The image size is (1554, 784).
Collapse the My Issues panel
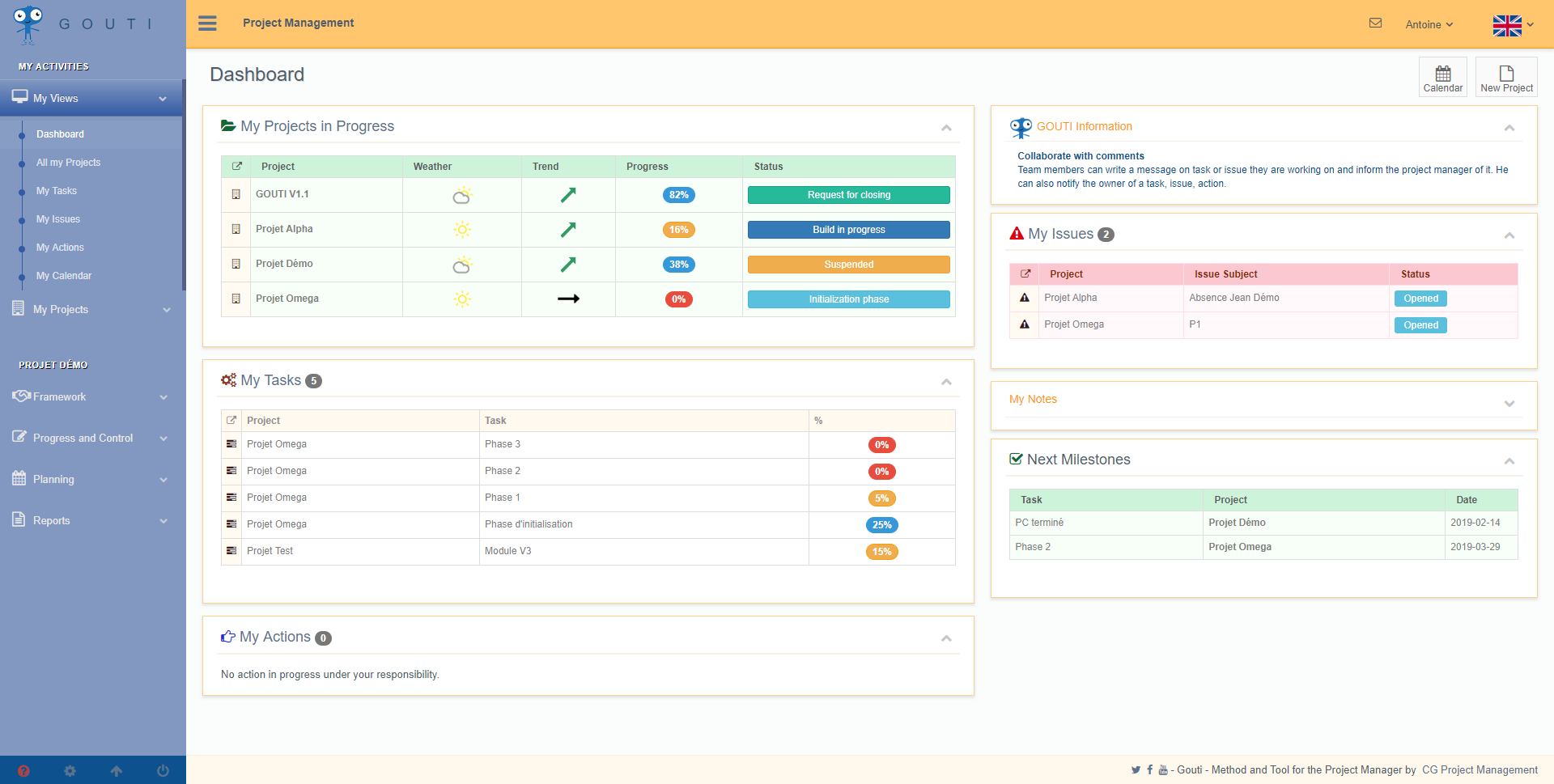[1509, 235]
